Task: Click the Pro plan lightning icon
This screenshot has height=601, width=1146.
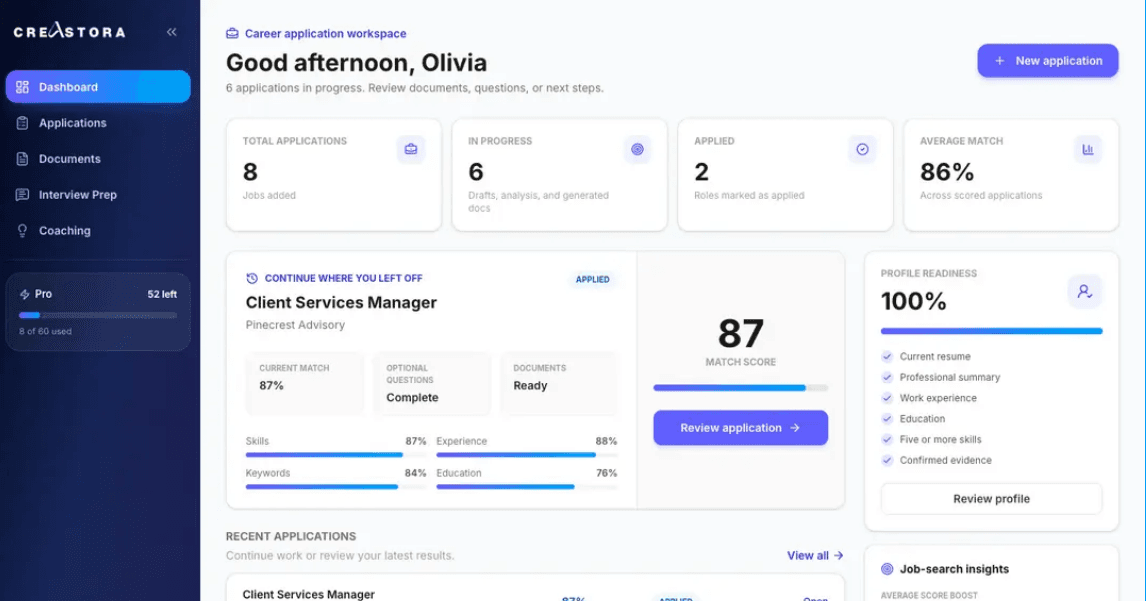Action: click(25, 294)
